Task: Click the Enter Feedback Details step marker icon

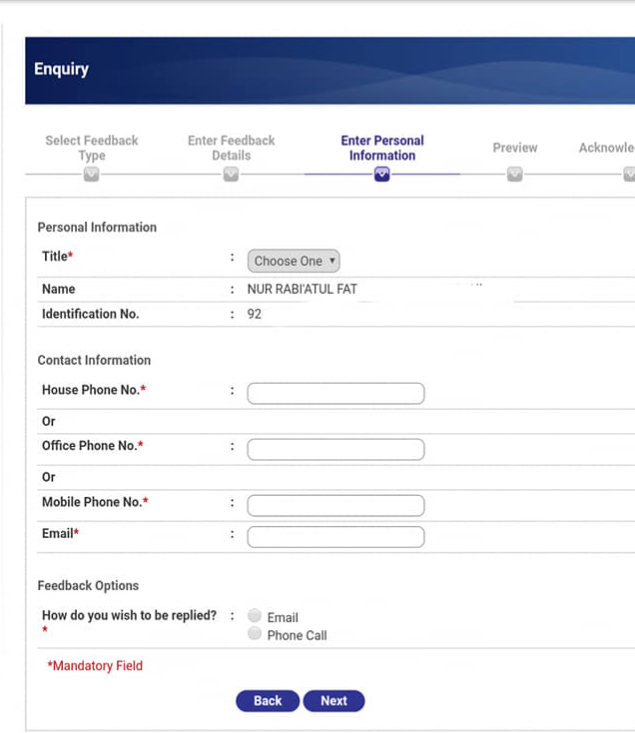Action: point(231,174)
